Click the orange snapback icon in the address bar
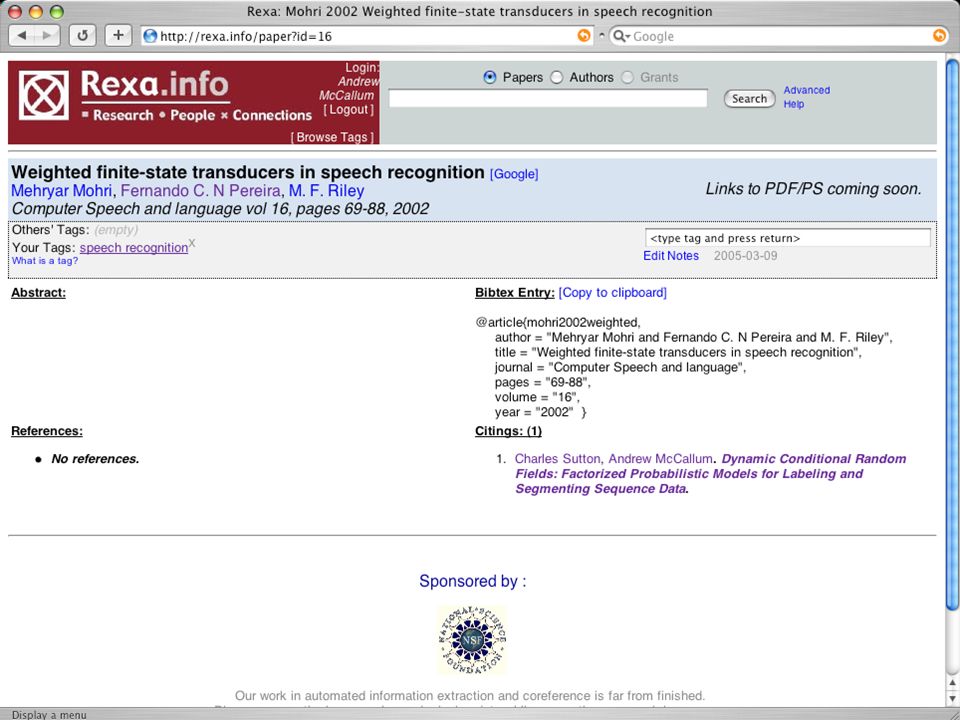This screenshot has height=720, width=960. coord(584,36)
